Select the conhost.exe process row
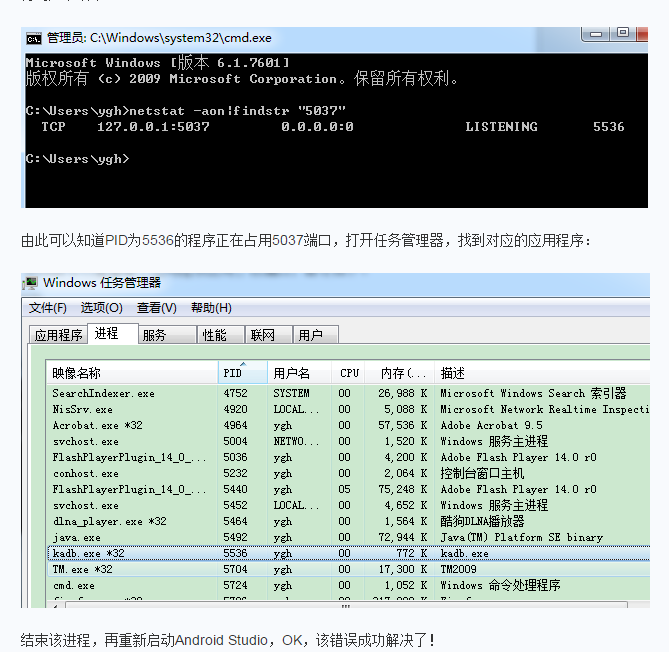The width and height of the screenshot is (669, 652). (348, 473)
